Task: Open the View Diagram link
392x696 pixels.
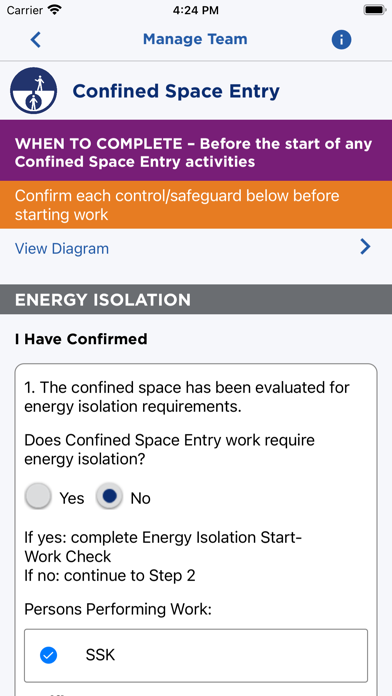Action: tap(62, 249)
